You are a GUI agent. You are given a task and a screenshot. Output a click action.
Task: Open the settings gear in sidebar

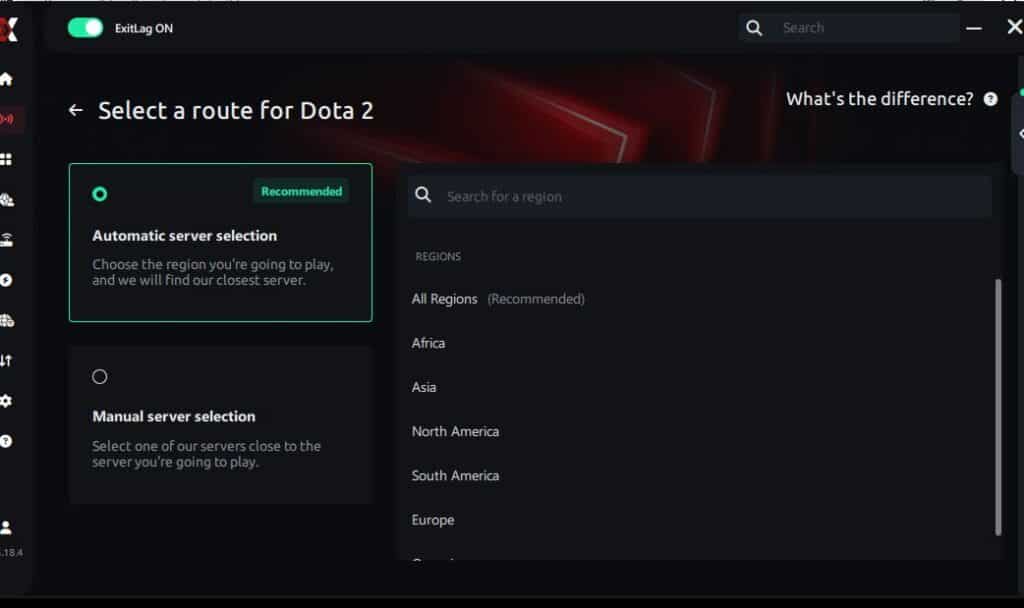click(x=7, y=400)
